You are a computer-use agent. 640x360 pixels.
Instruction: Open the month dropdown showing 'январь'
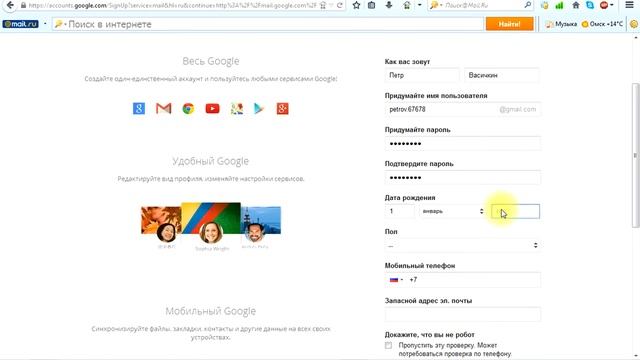(452, 211)
